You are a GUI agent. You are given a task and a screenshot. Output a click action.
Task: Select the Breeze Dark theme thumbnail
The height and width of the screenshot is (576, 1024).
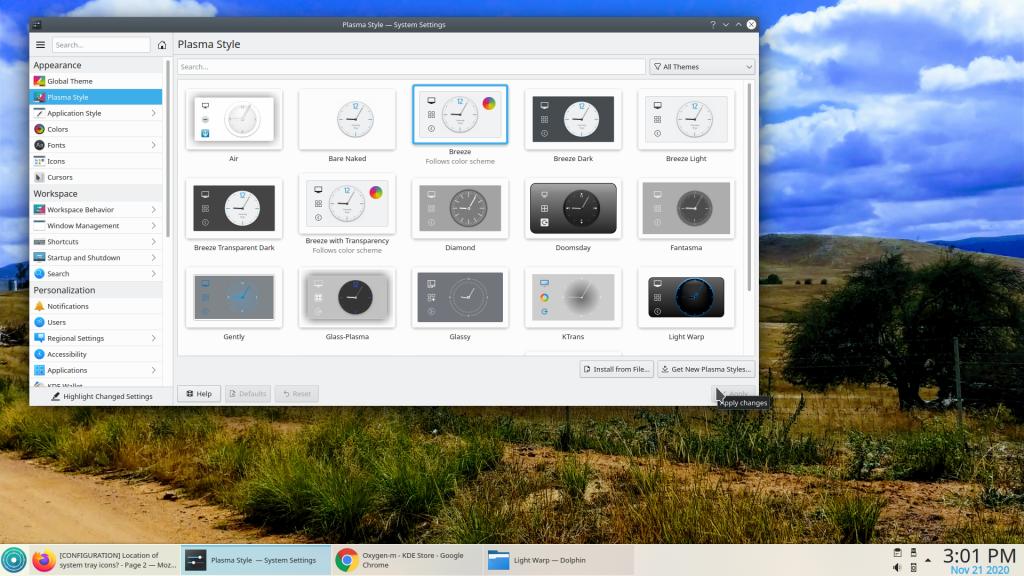572,121
